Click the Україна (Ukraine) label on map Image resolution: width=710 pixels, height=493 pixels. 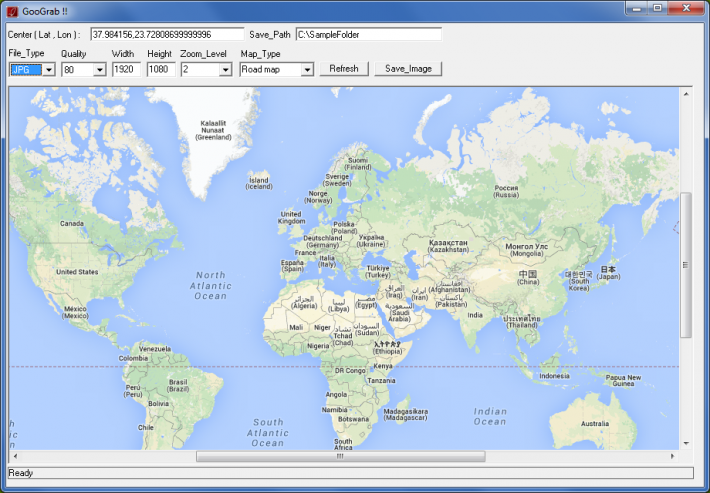click(371, 240)
